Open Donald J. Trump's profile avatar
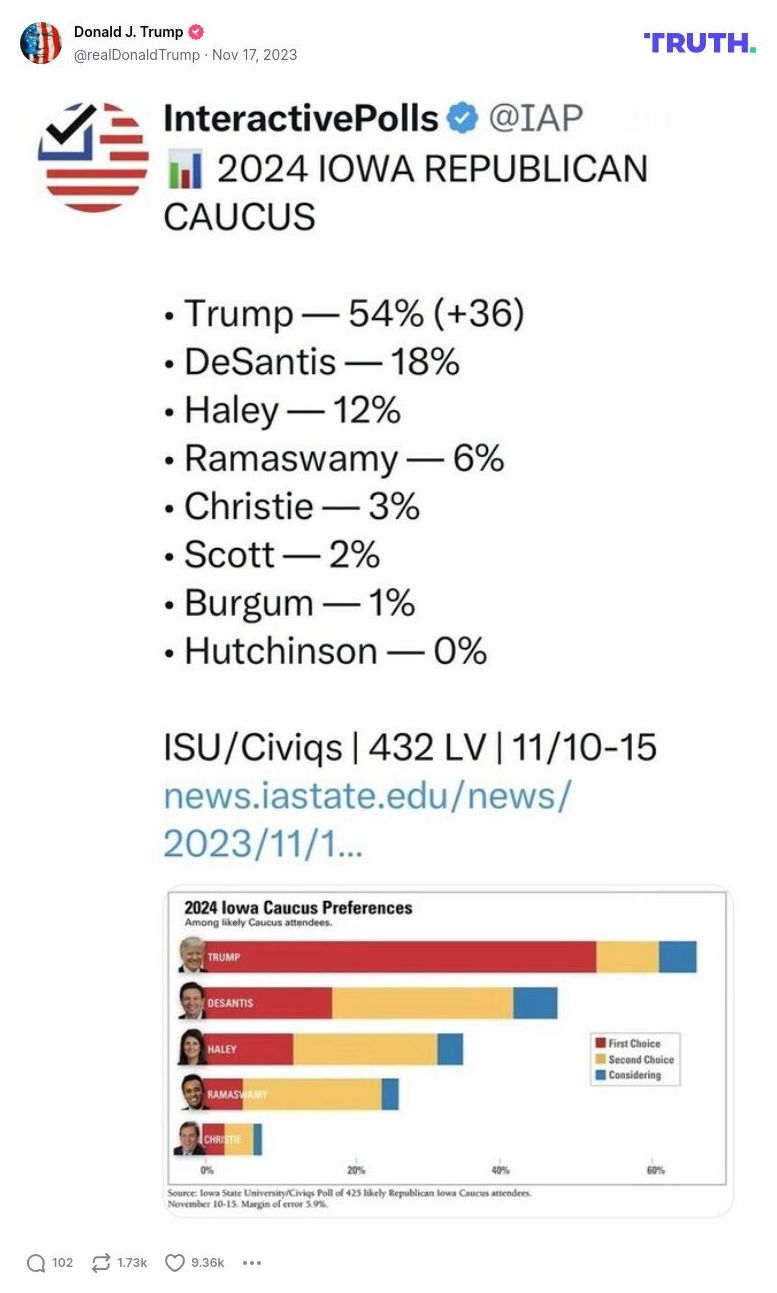The height and width of the screenshot is (1293, 777). pyautogui.click(x=42, y=43)
